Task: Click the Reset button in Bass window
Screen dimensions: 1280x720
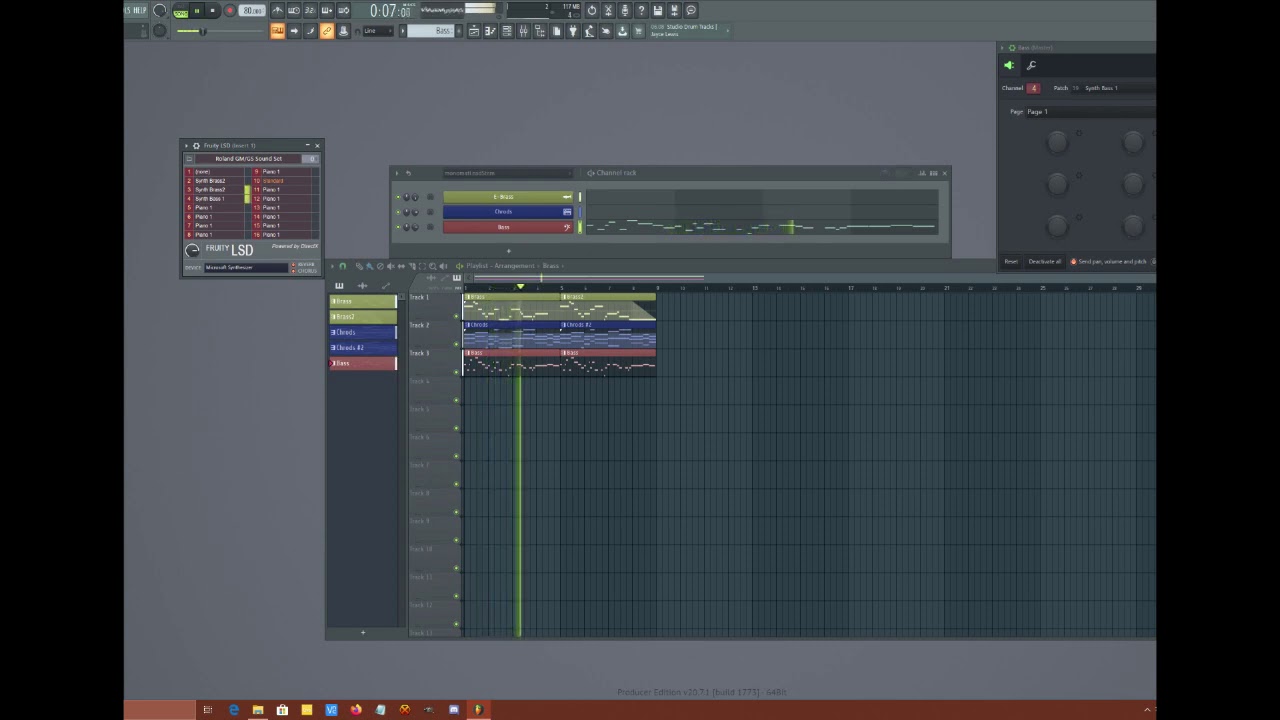Action: [1011, 262]
